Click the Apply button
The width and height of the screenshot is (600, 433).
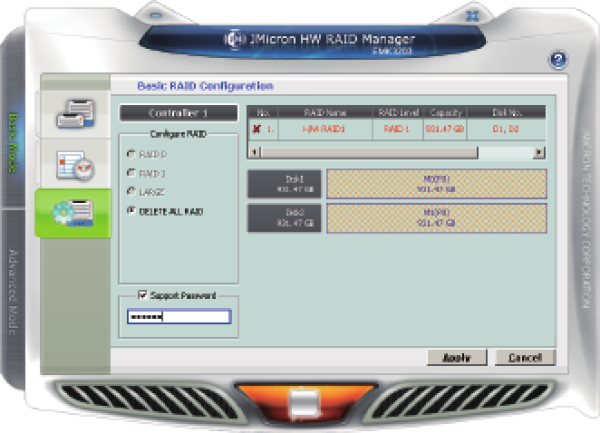456,357
